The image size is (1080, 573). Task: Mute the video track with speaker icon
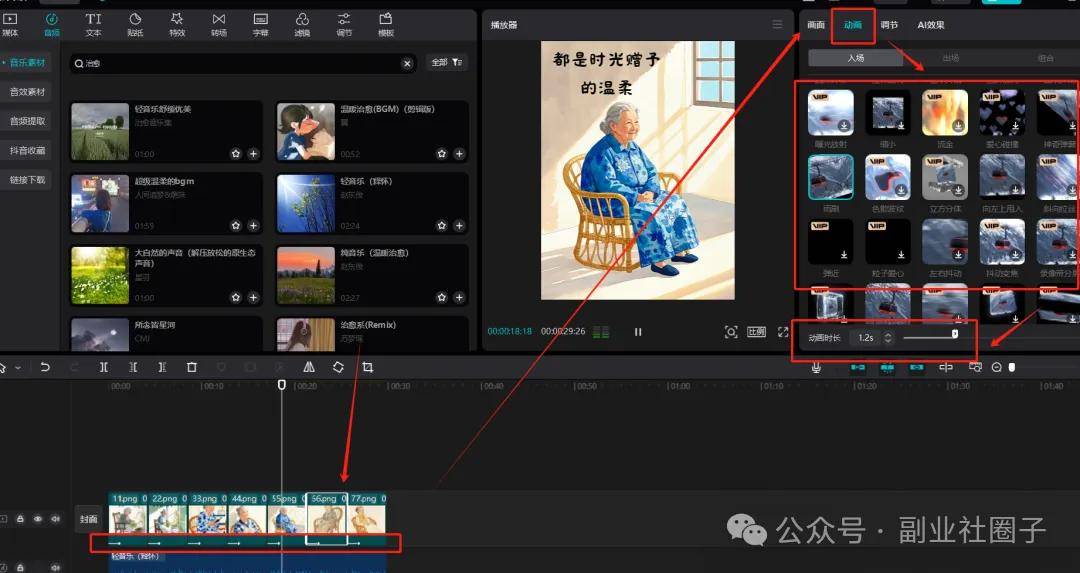pyautogui.click(x=55, y=519)
